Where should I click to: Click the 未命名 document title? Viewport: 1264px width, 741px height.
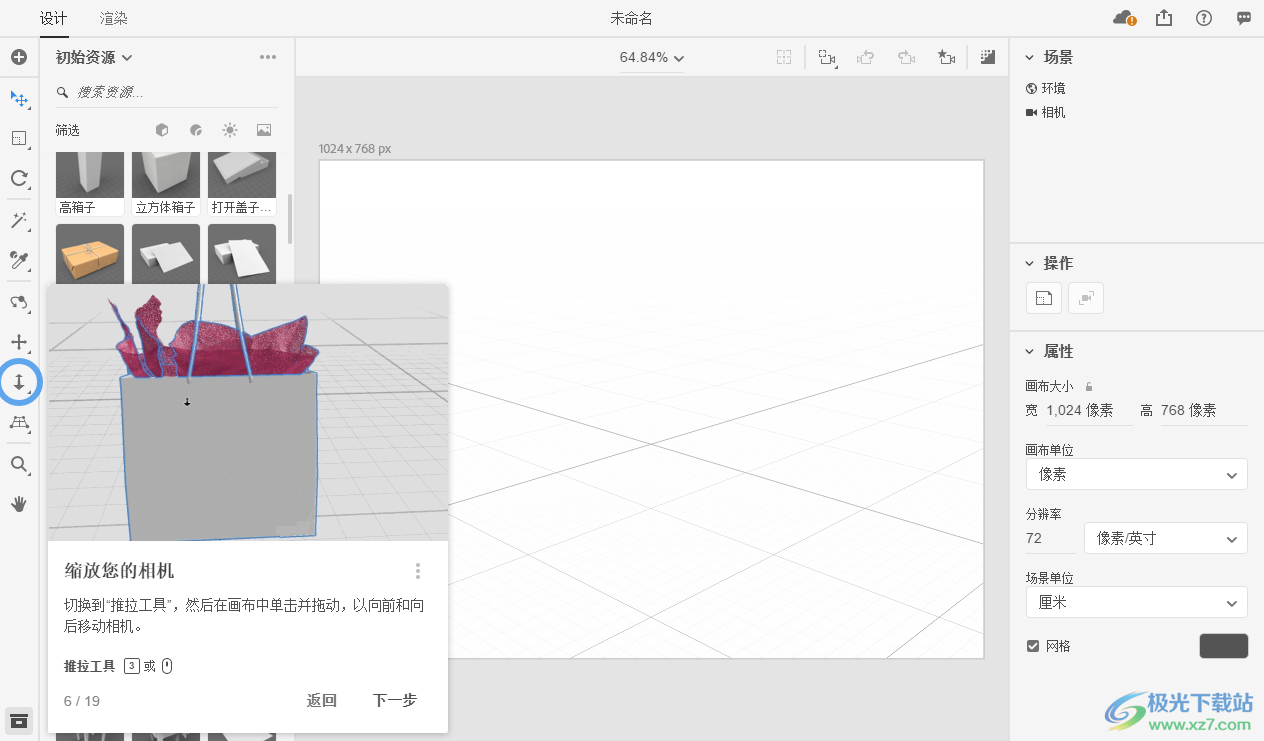coord(631,18)
